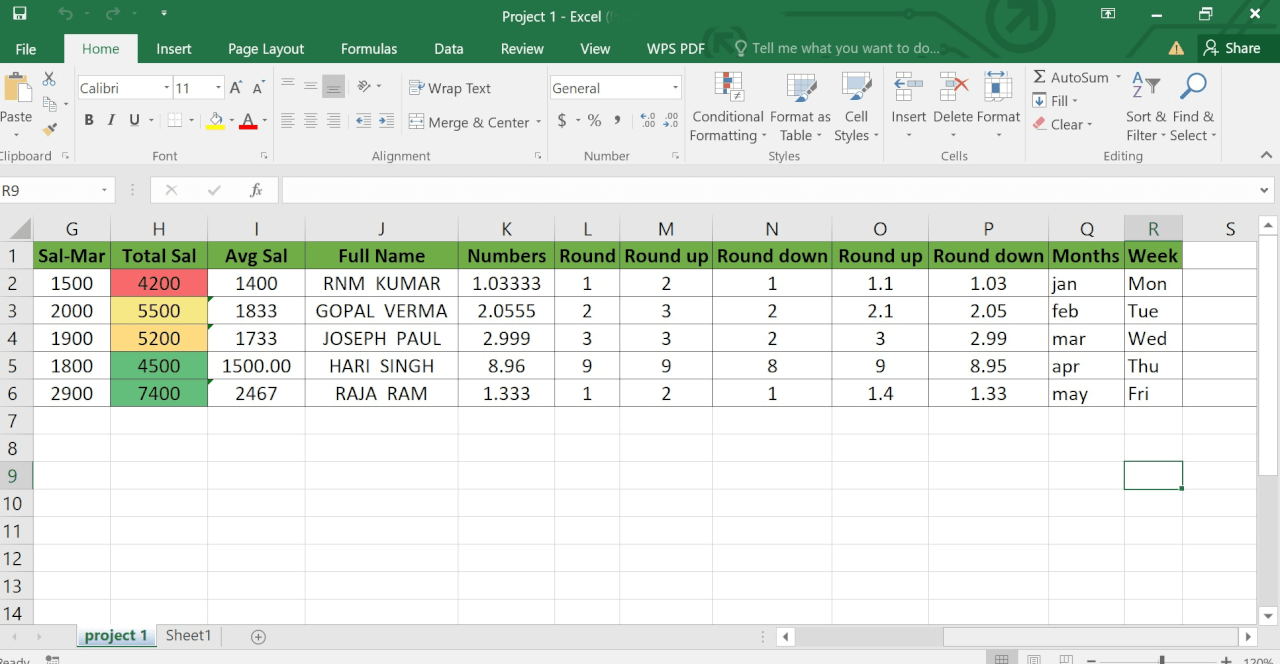The height and width of the screenshot is (664, 1280).
Task: Click the warning triangle icon near Share
Action: (x=1176, y=48)
